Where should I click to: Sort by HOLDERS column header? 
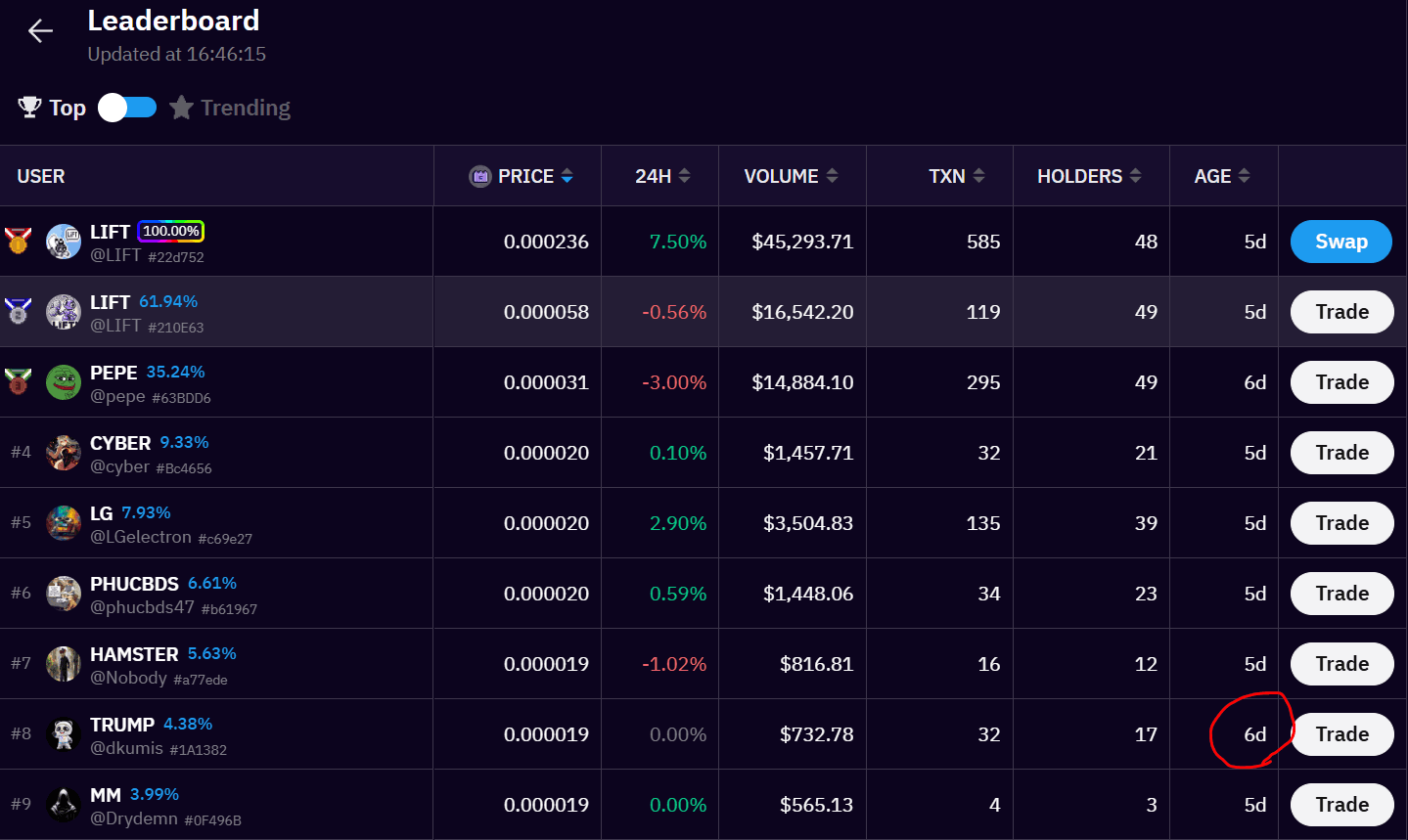(1089, 176)
